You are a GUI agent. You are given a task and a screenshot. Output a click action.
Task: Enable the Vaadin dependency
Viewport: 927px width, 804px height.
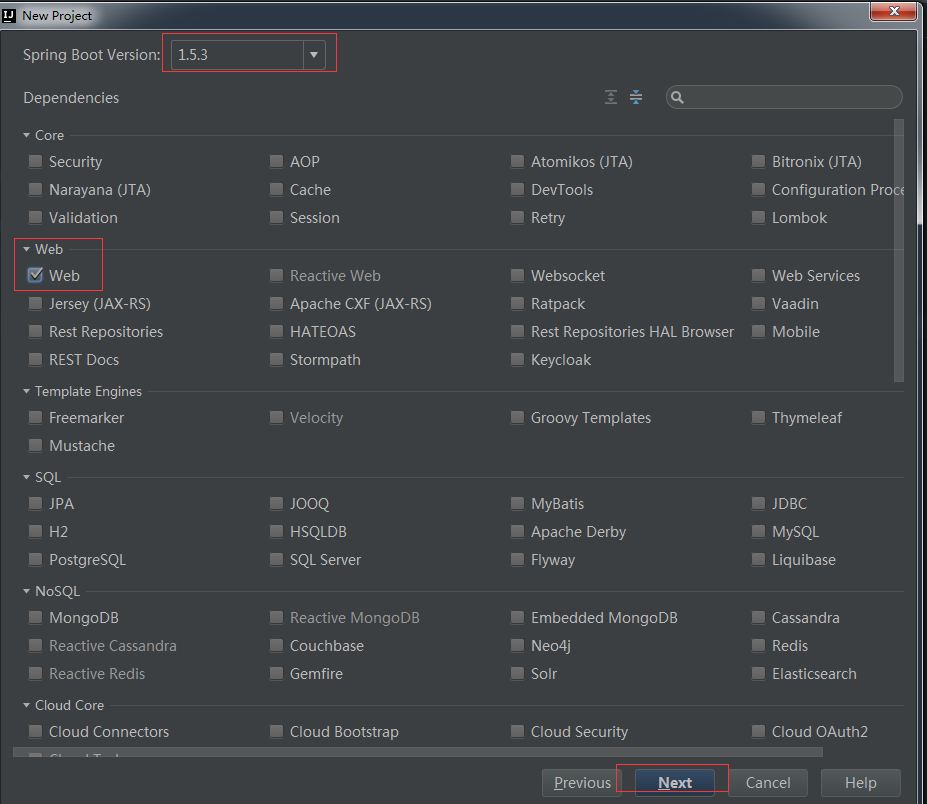758,303
